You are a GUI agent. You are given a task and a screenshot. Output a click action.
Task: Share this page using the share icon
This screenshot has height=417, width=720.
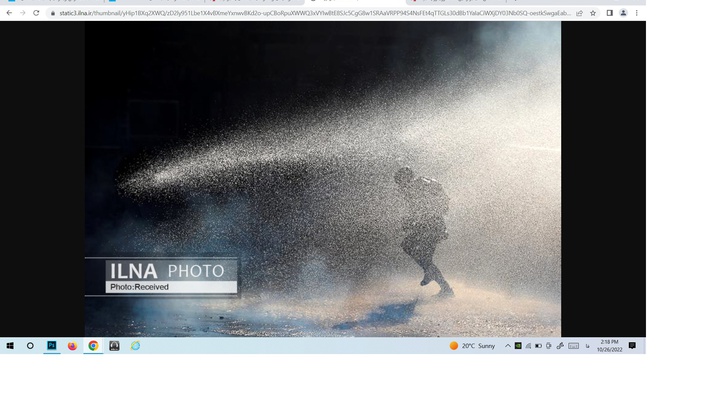point(579,13)
